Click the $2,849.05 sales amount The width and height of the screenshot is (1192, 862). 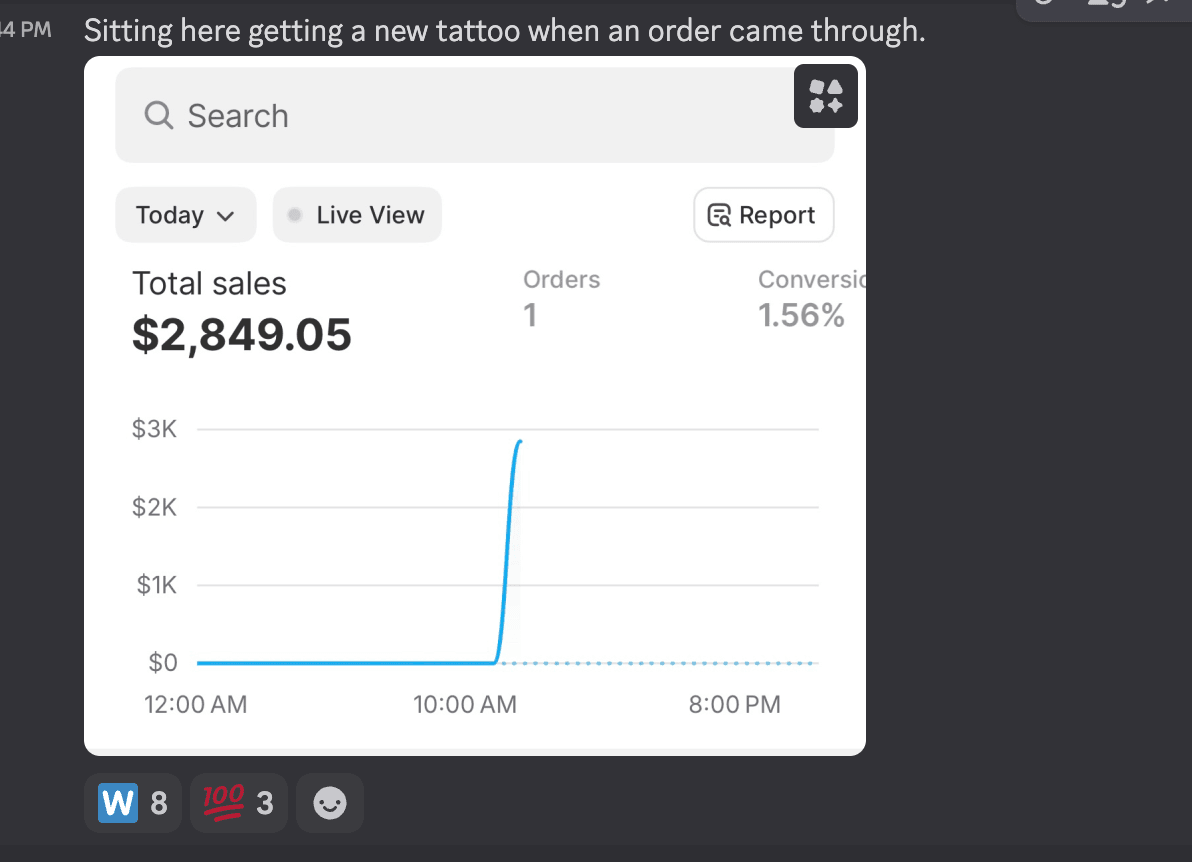242,335
